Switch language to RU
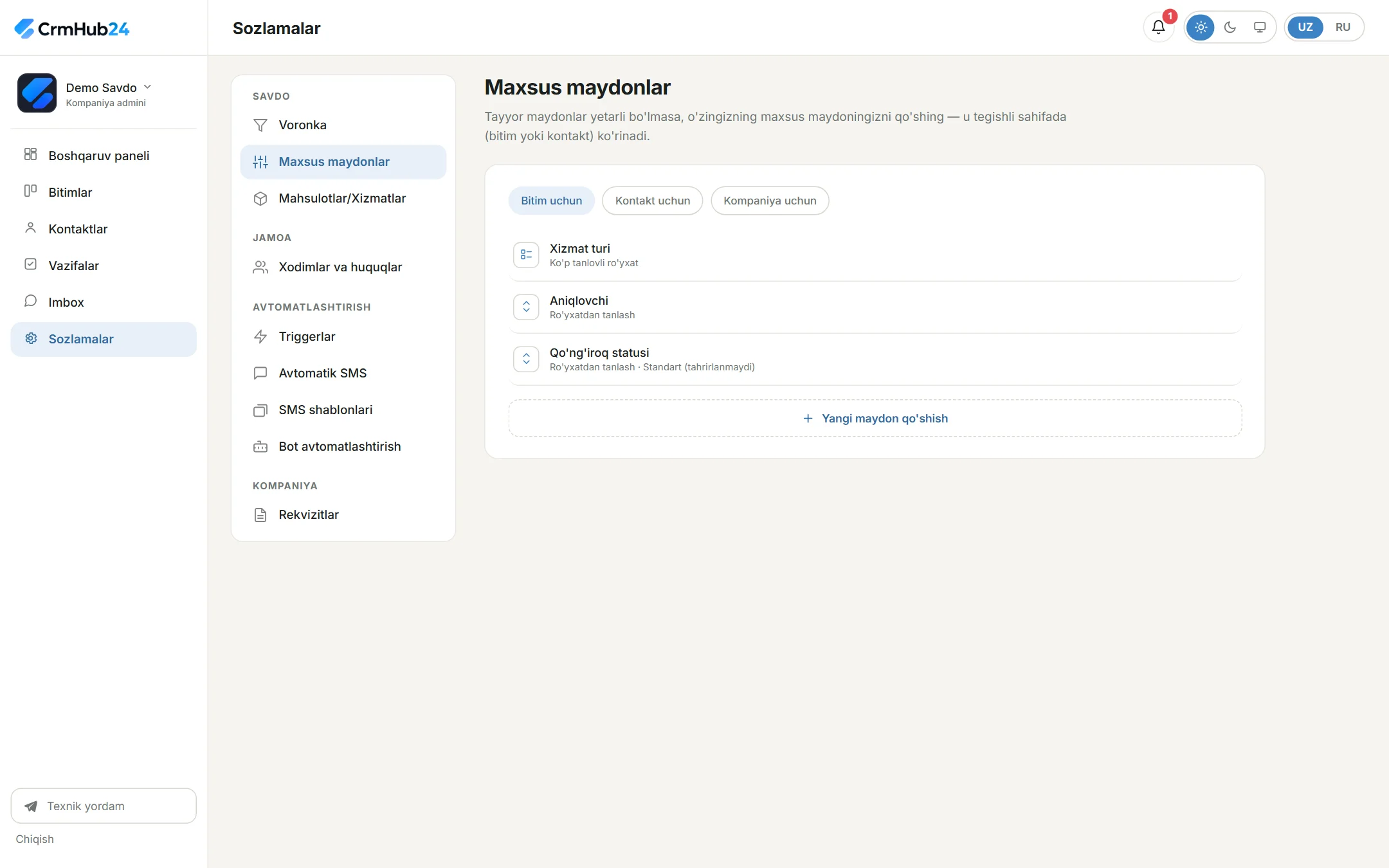1389x868 pixels. (x=1342, y=27)
